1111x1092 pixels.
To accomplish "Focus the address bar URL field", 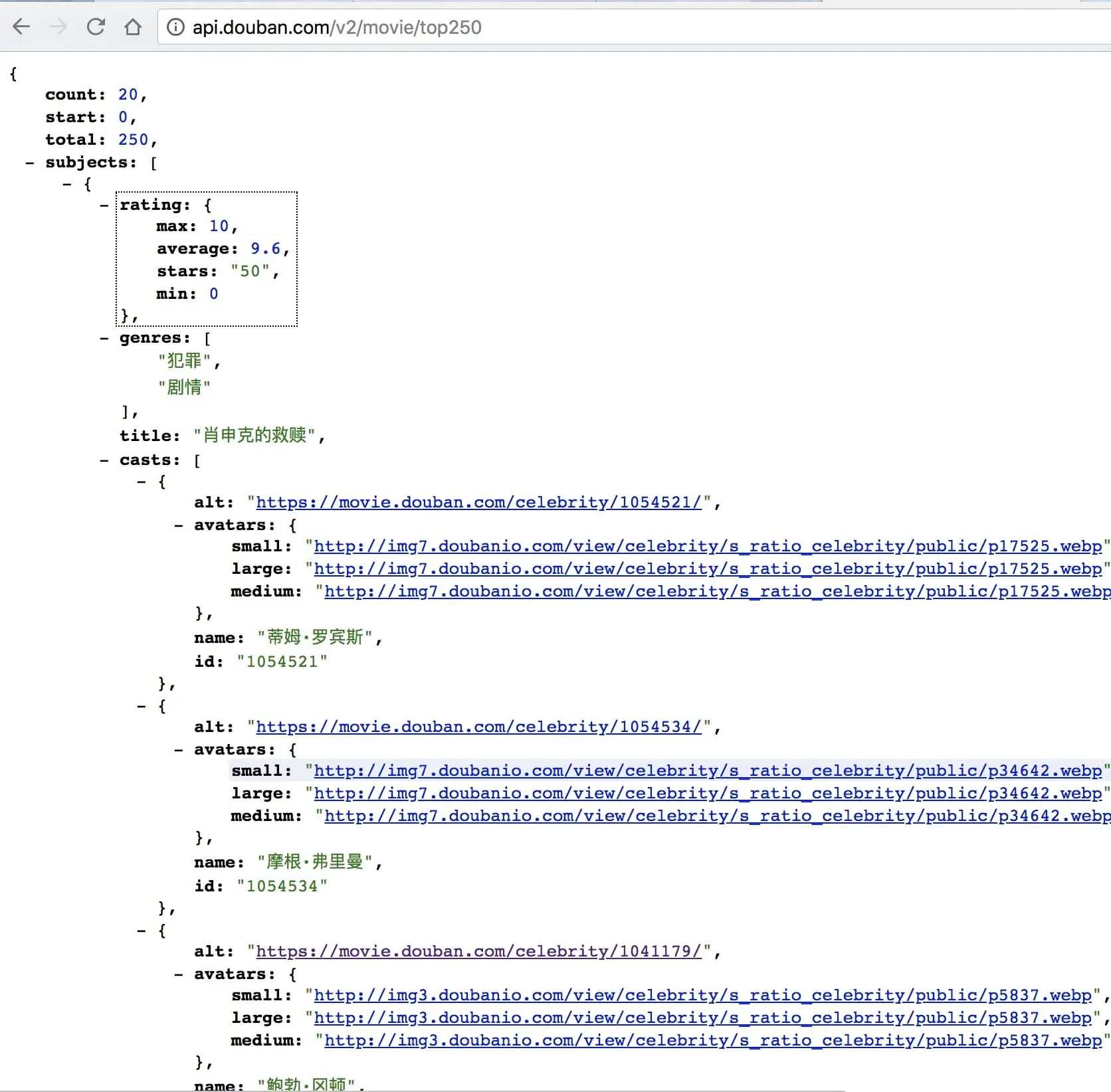I will 634,27.
